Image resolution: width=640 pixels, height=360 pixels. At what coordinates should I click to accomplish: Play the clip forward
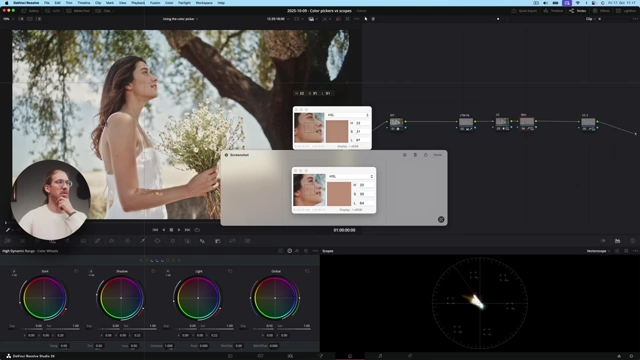pyautogui.click(x=179, y=230)
